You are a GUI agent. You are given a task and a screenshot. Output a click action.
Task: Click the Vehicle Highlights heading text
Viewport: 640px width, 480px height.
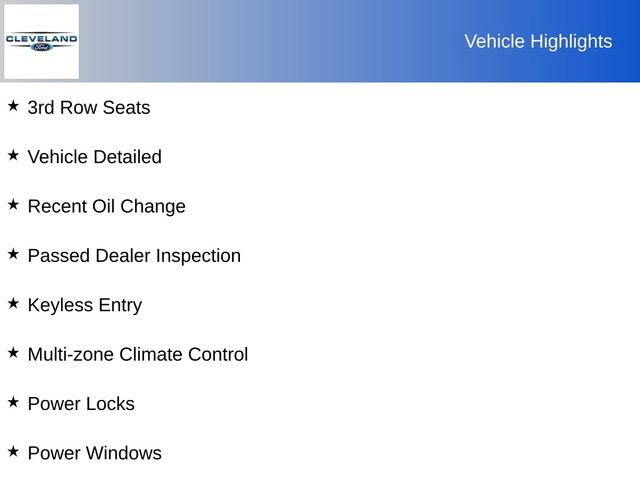[x=538, y=41]
